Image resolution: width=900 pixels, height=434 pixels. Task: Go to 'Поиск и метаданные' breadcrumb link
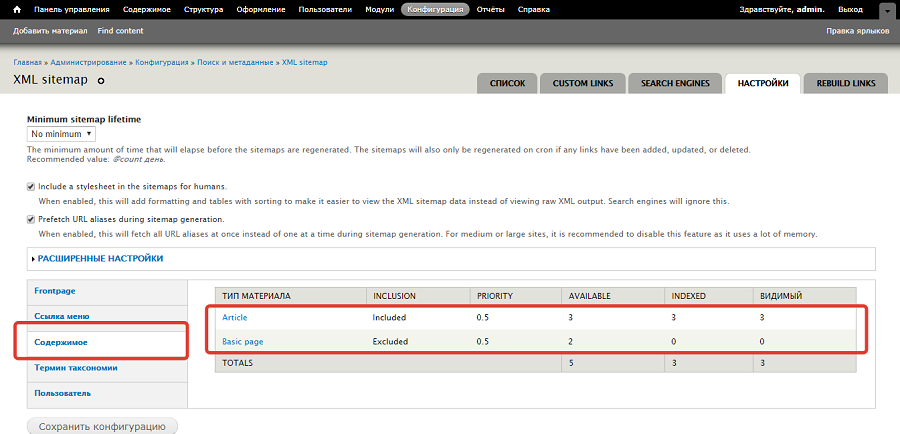click(x=235, y=63)
